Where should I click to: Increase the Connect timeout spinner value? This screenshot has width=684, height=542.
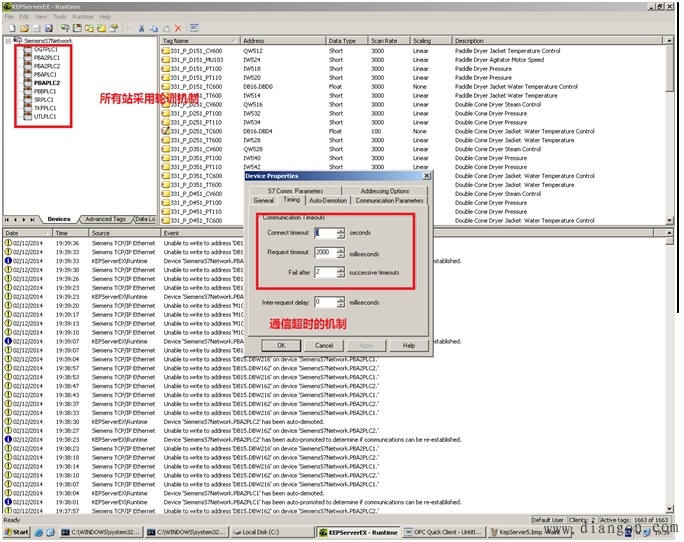coord(341,230)
